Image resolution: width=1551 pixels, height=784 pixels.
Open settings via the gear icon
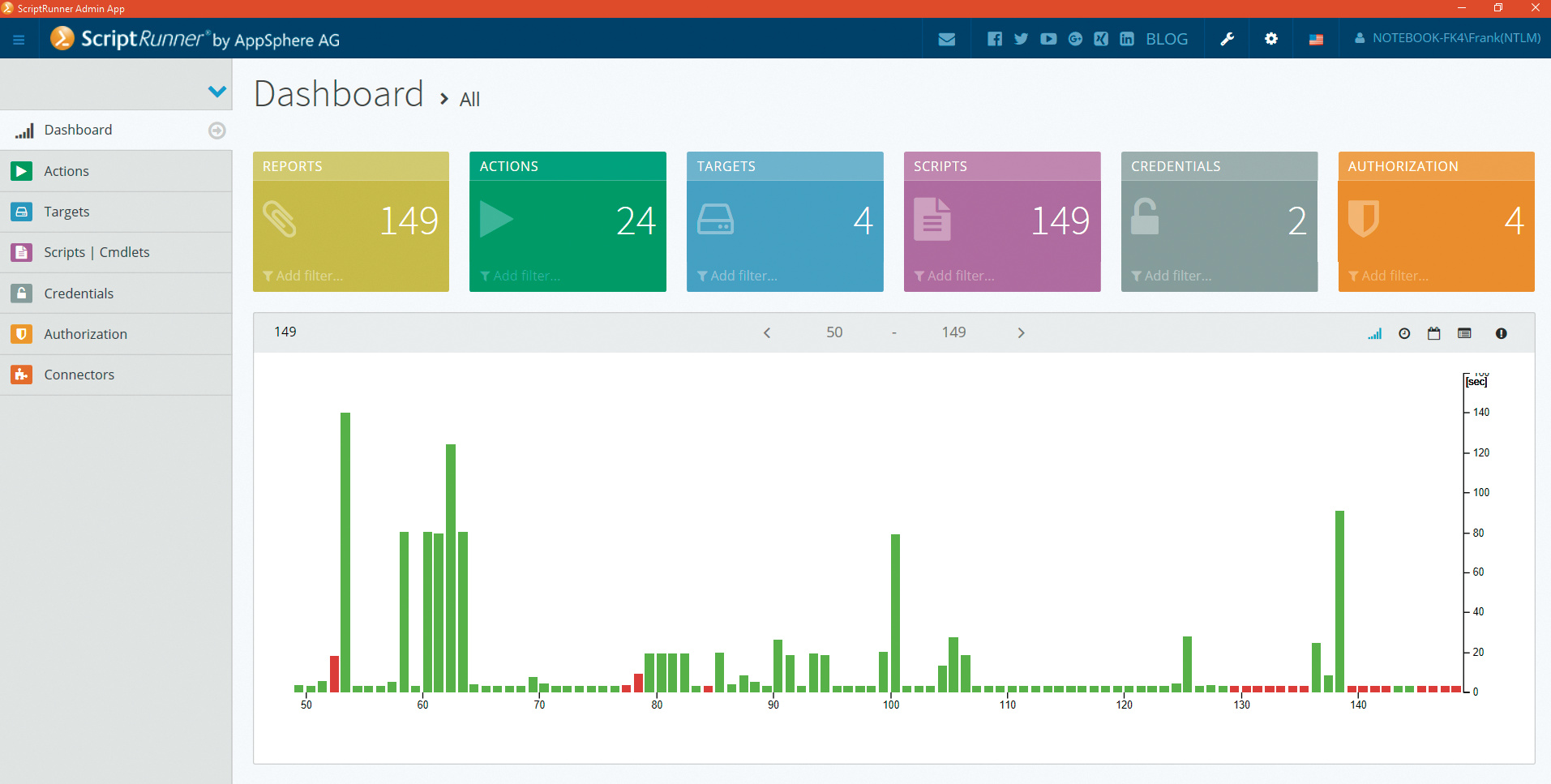[1271, 39]
